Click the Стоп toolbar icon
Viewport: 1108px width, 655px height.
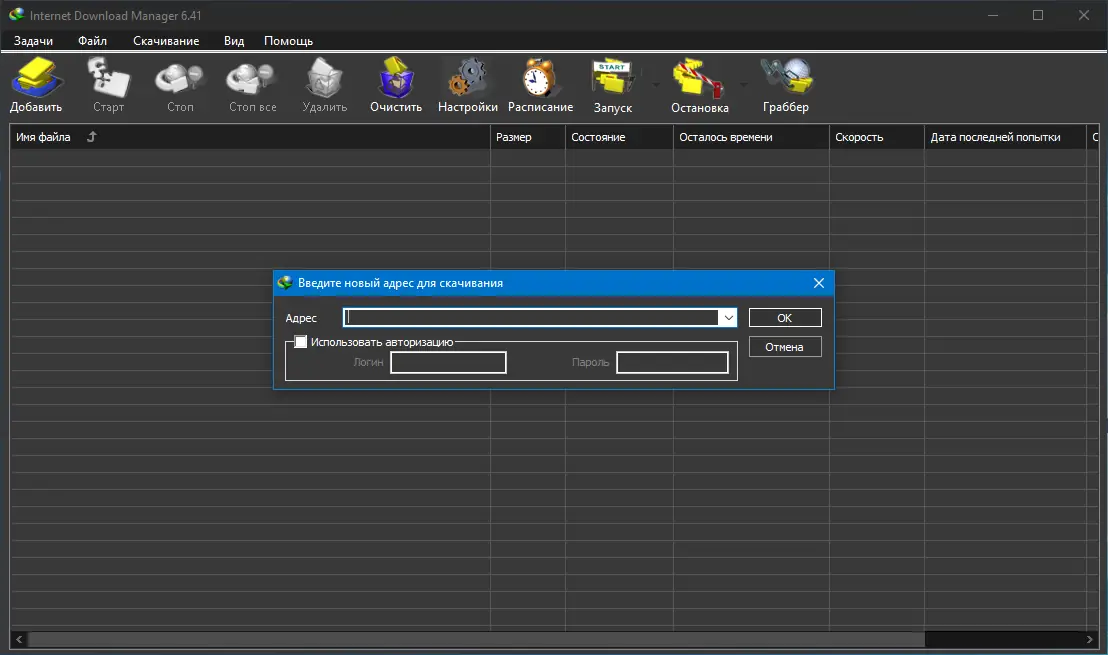[179, 82]
